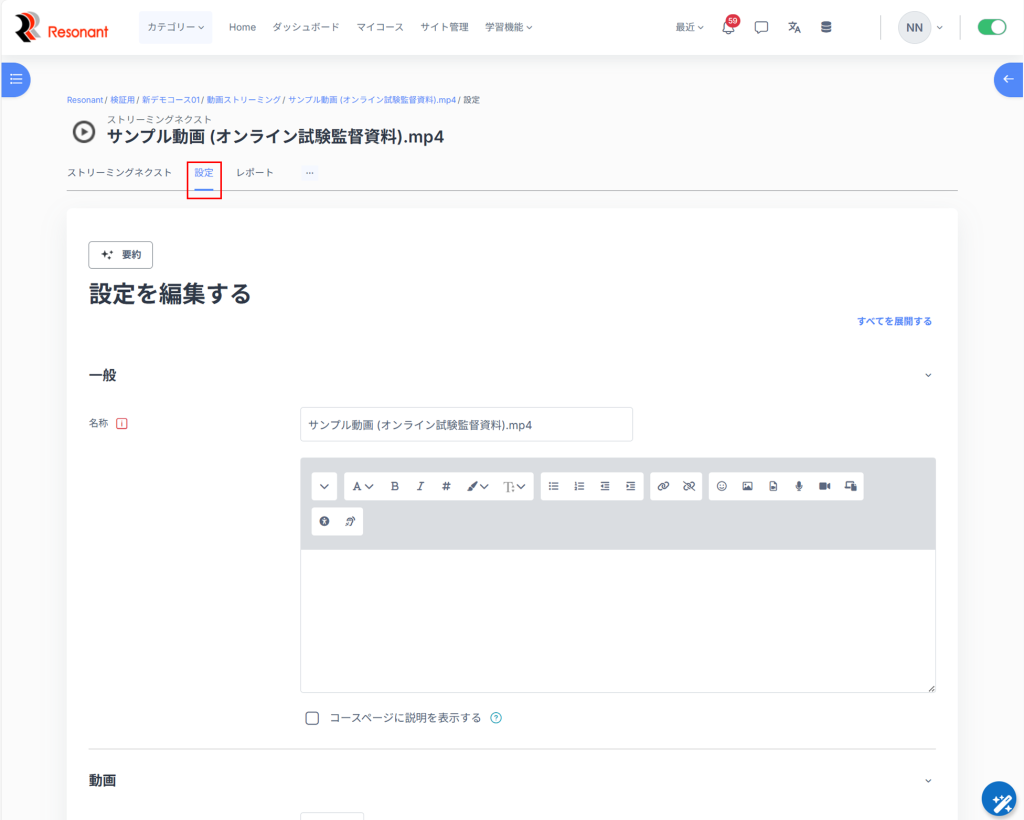Click the すべてを展開する link
The height and width of the screenshot is (820, 1024).
[894, 321]
